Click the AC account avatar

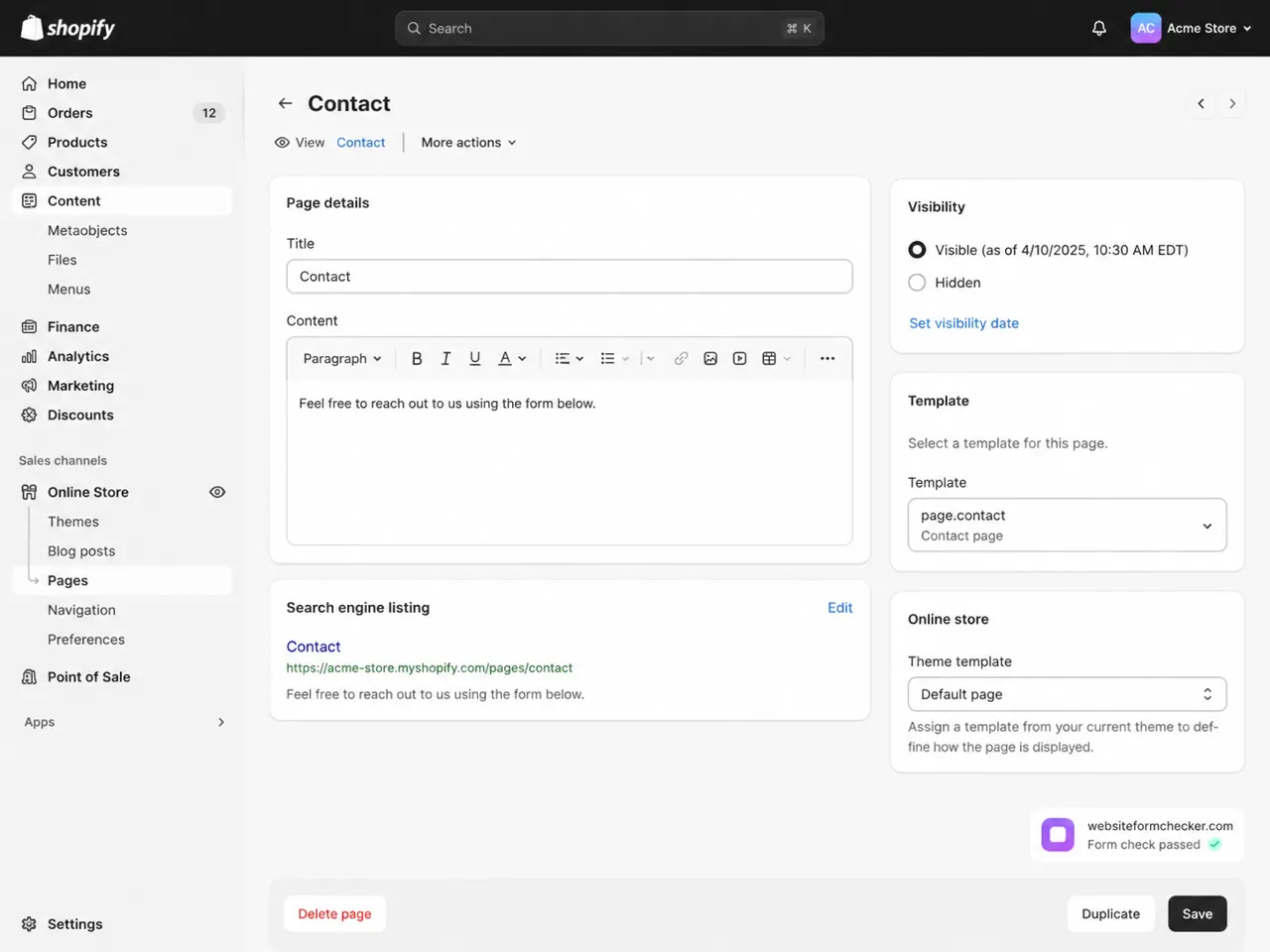(1145, 28)
